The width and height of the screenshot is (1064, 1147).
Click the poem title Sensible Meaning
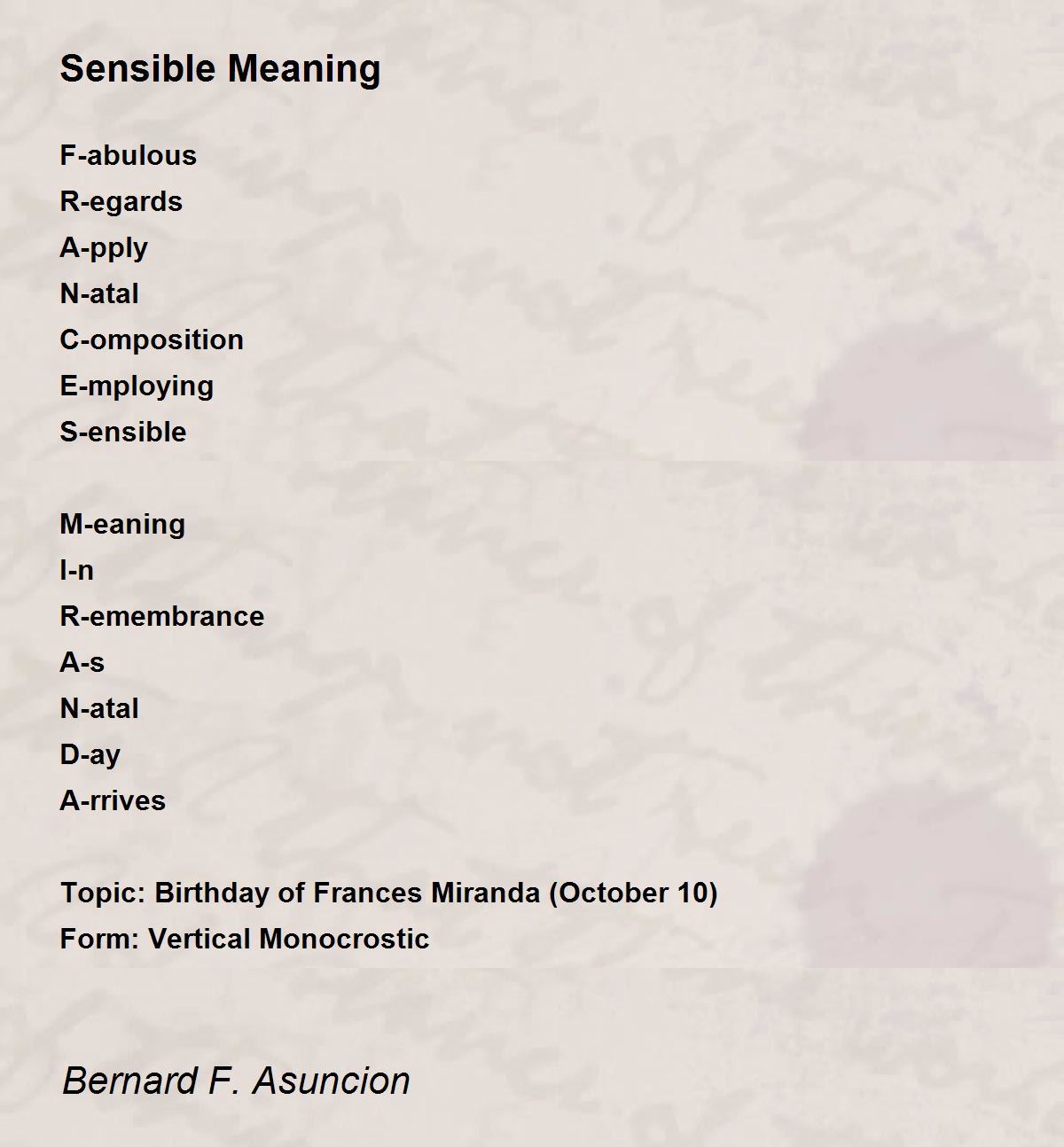click(x=220, y=69)
